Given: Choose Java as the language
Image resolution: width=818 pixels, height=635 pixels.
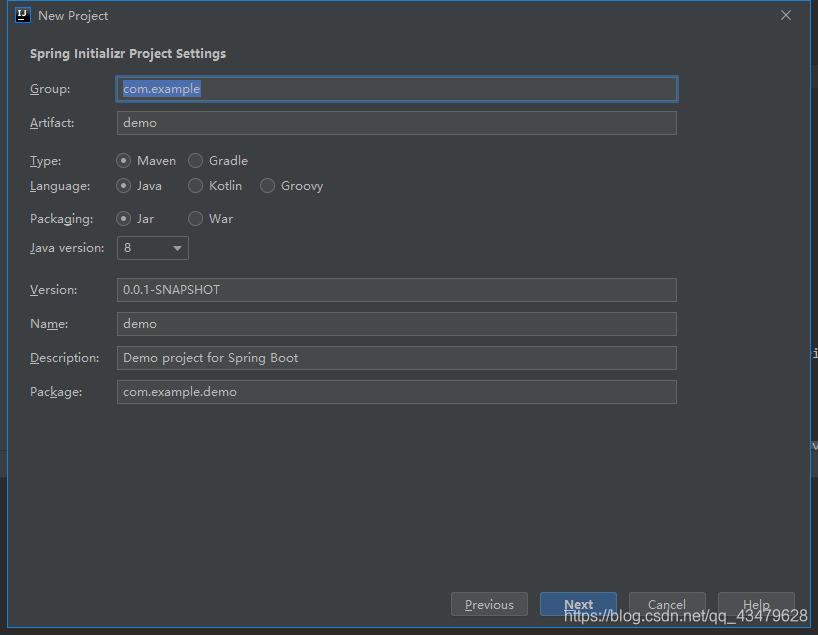Looking at the screenshot, I should tap(139, 186).
